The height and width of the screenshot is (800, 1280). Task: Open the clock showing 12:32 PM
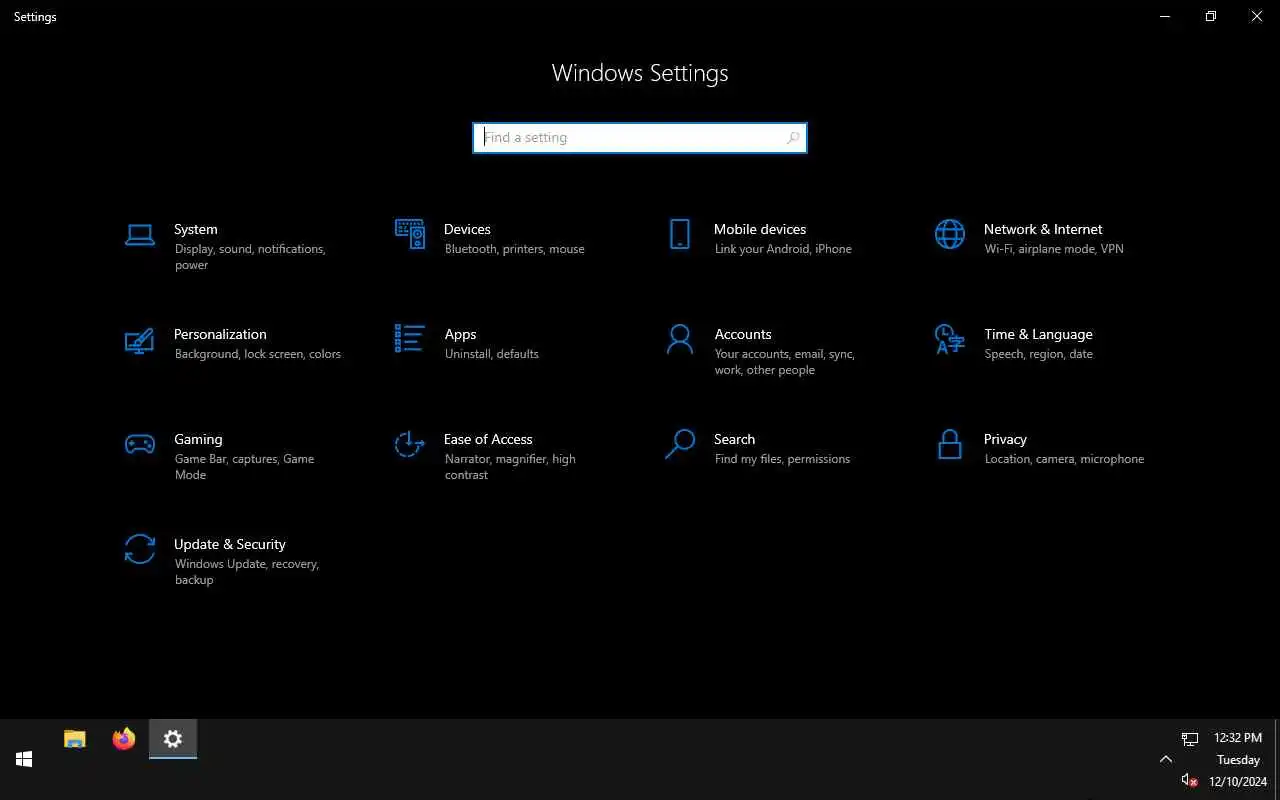pos(1238,738)
